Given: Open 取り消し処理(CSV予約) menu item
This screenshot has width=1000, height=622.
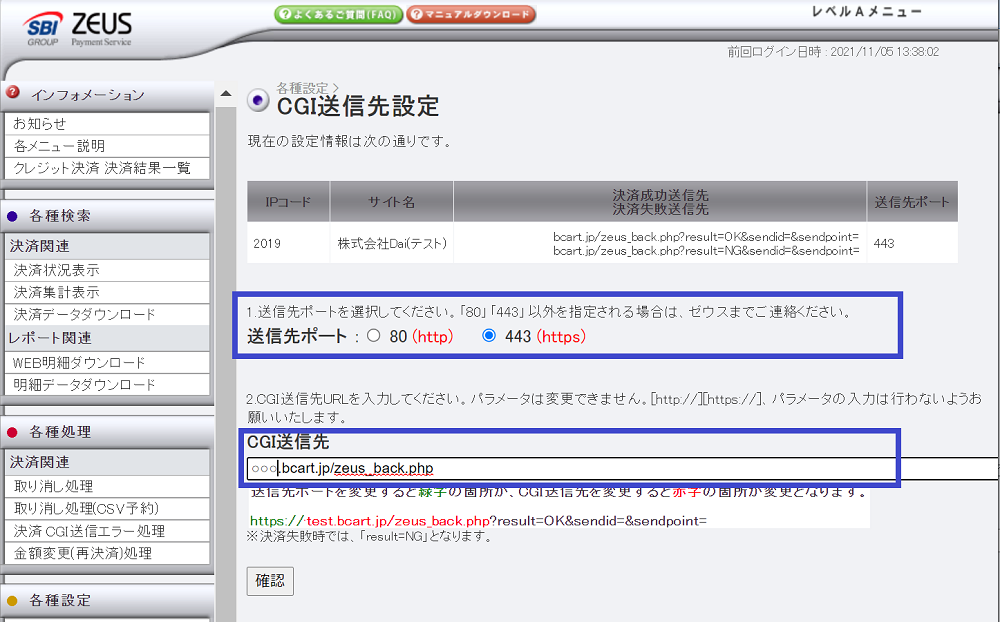Looking at the screenshot, I should pyautogui.click(x=107, y=508).
